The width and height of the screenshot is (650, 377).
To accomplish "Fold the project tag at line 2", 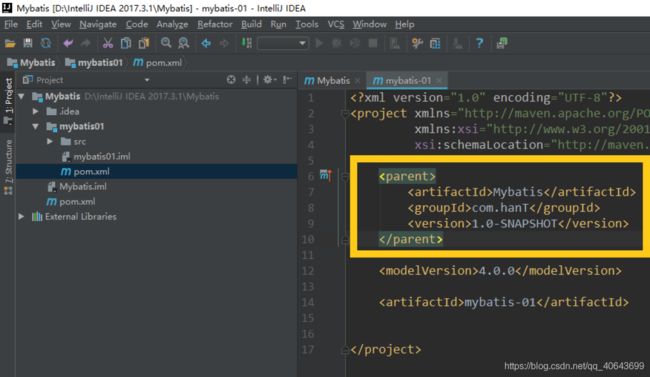I will coord(344,113).
